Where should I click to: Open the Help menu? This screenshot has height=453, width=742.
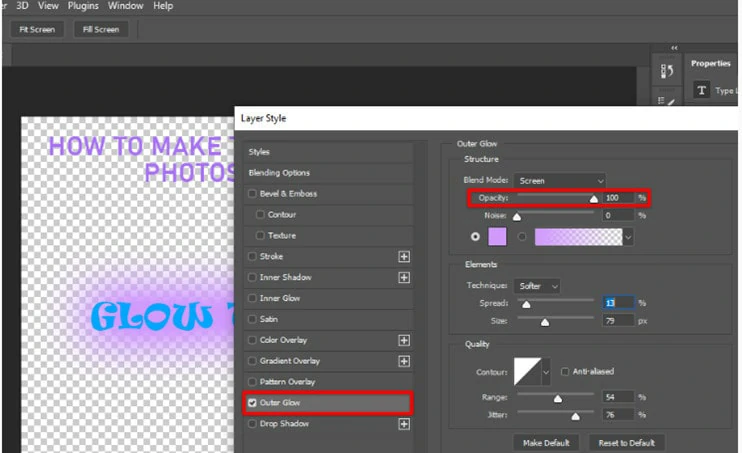163,6
